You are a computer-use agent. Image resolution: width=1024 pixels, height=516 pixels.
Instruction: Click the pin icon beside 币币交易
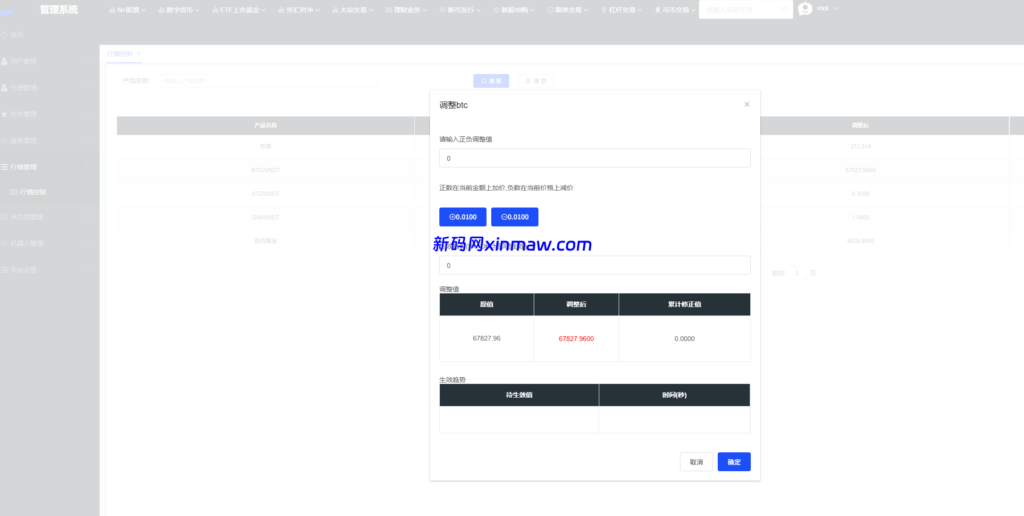(658, 10)
